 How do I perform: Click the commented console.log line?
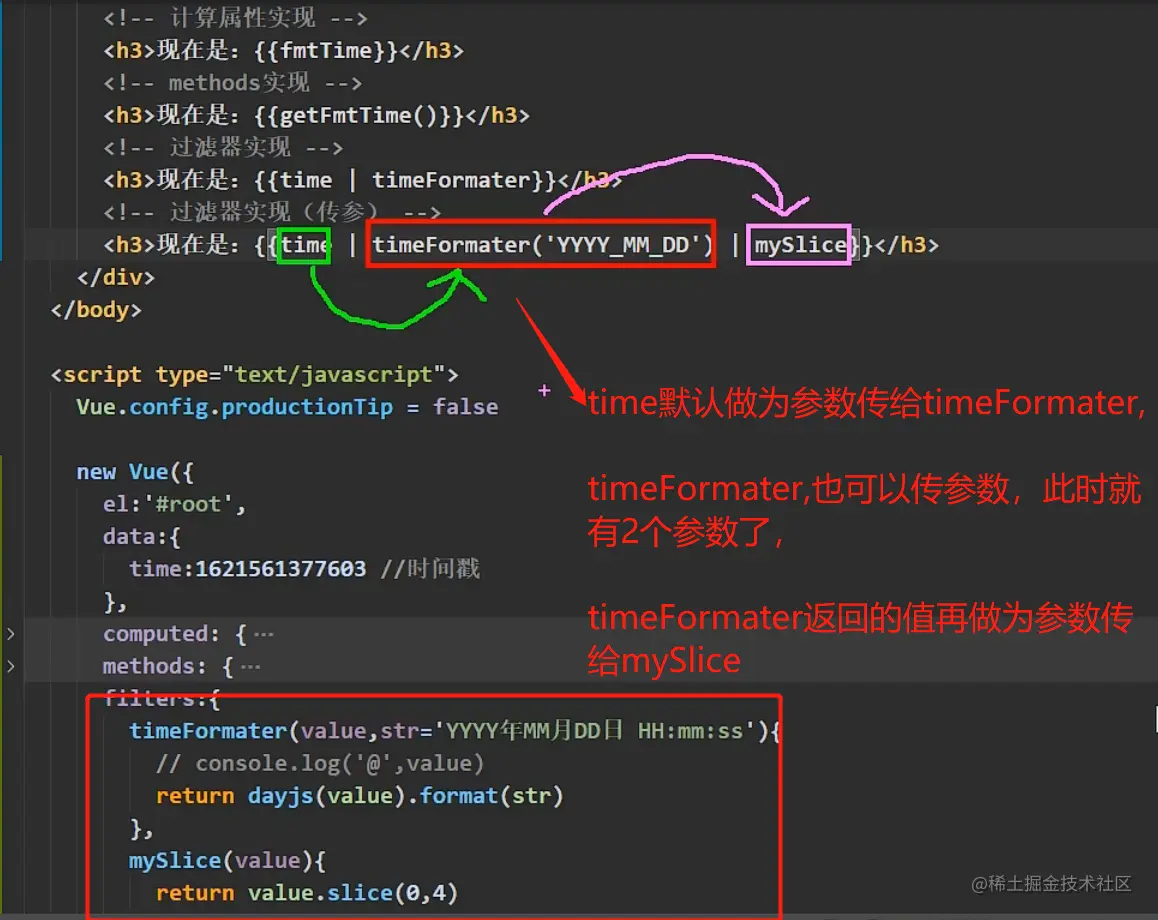point(320,763)
